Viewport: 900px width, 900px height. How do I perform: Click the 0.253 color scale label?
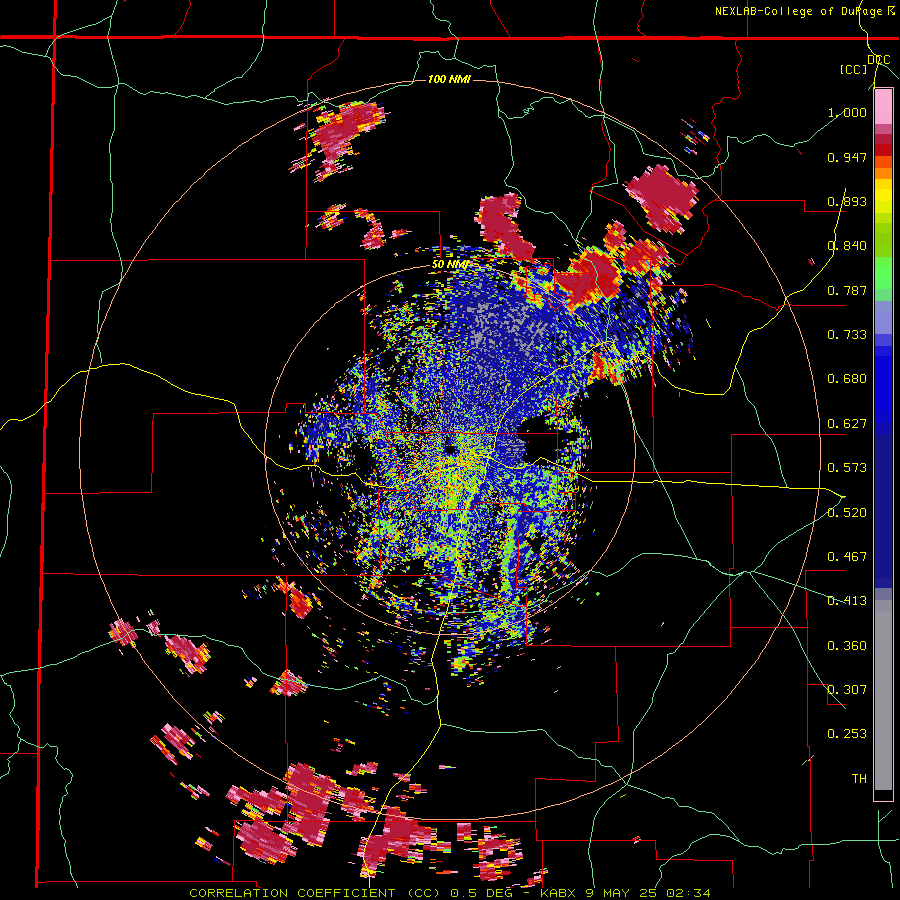[847, 734]
